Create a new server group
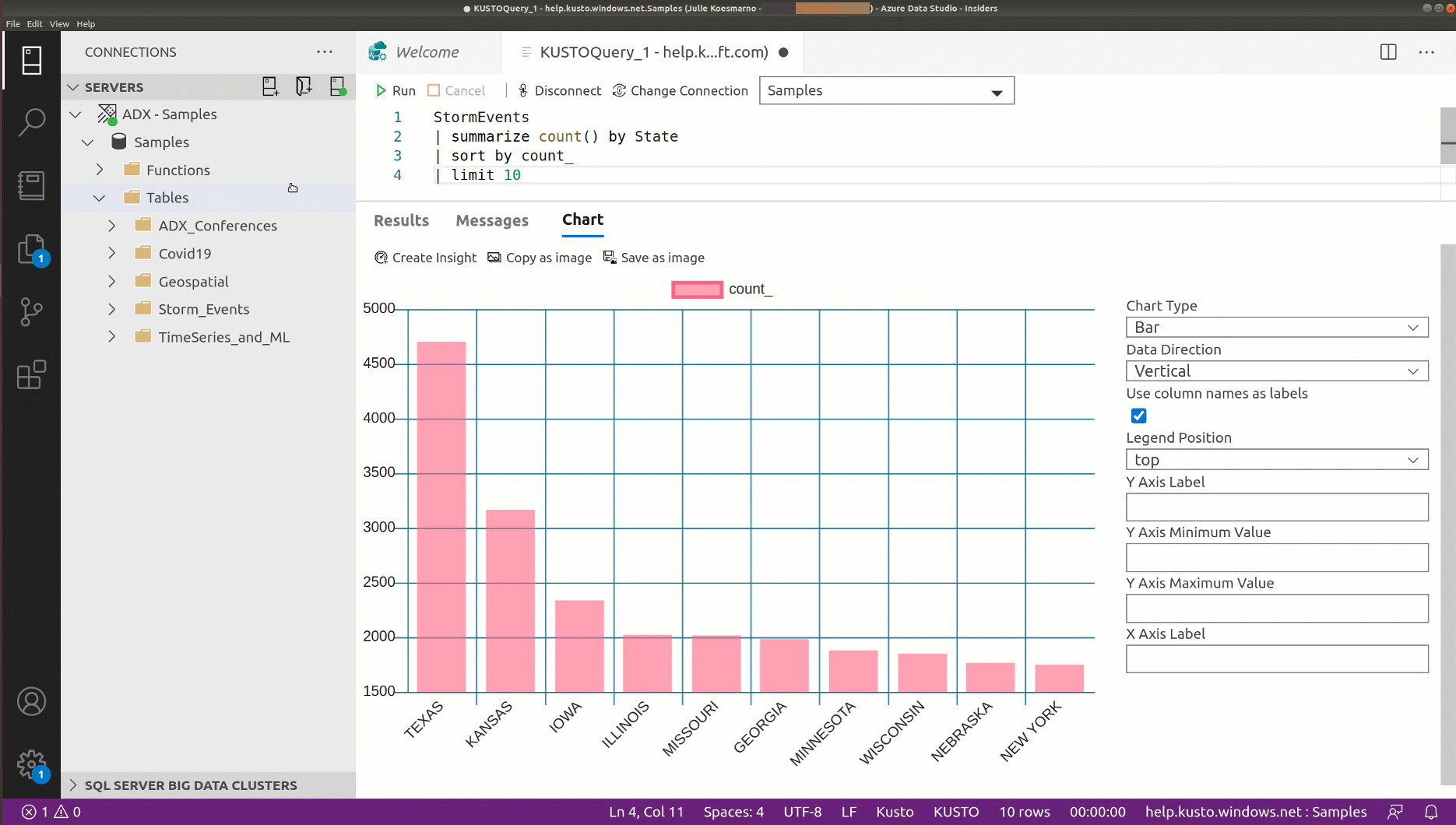Screen dimensions: 1456x825 304,86
